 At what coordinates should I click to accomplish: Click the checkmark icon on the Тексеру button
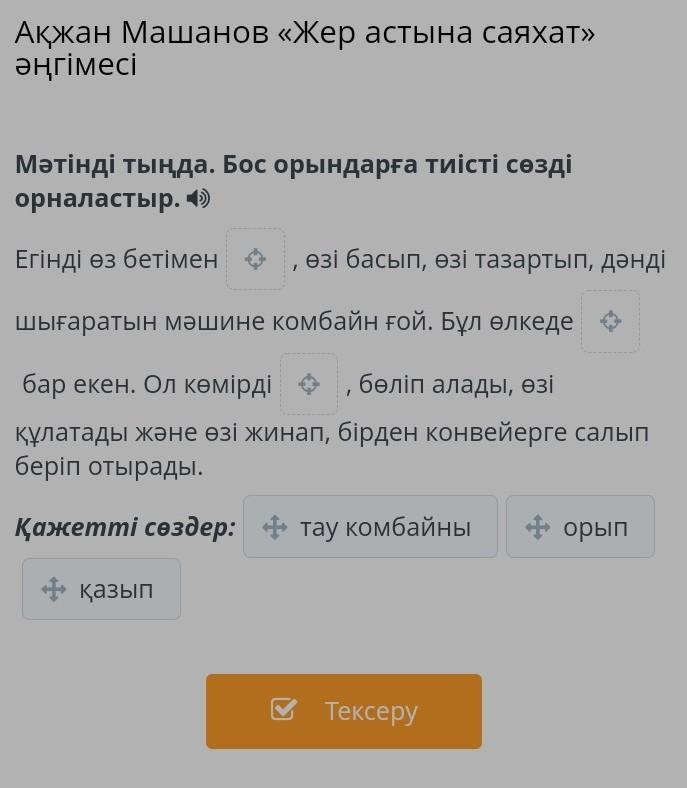pyautogui.click(x=284, y=711)
